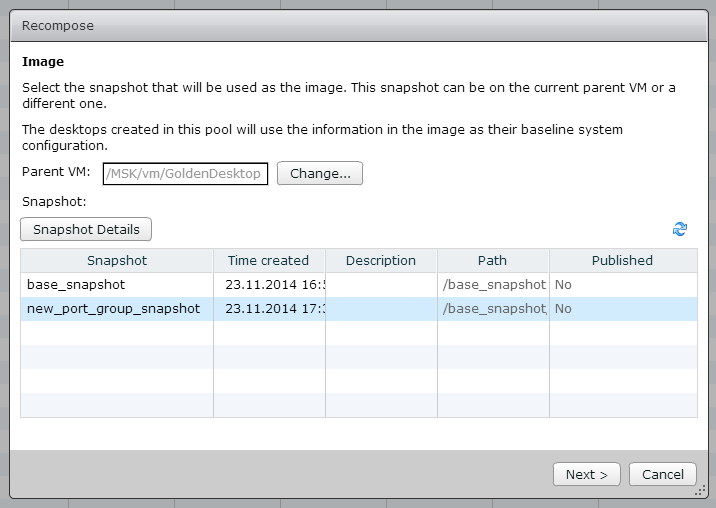Cancel the Recompose dialog
716x508 pixels.
click(x=663, y=474)
